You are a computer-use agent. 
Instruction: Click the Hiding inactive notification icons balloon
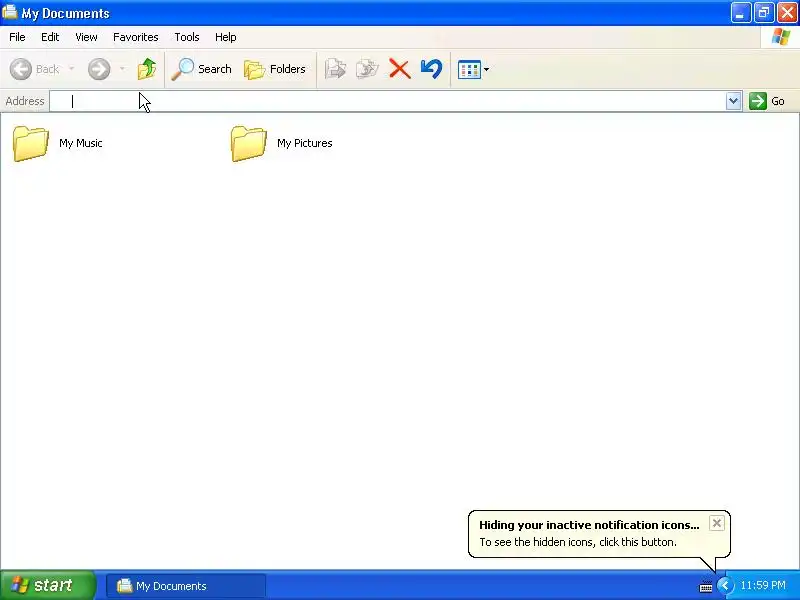[x=599, y=534]
